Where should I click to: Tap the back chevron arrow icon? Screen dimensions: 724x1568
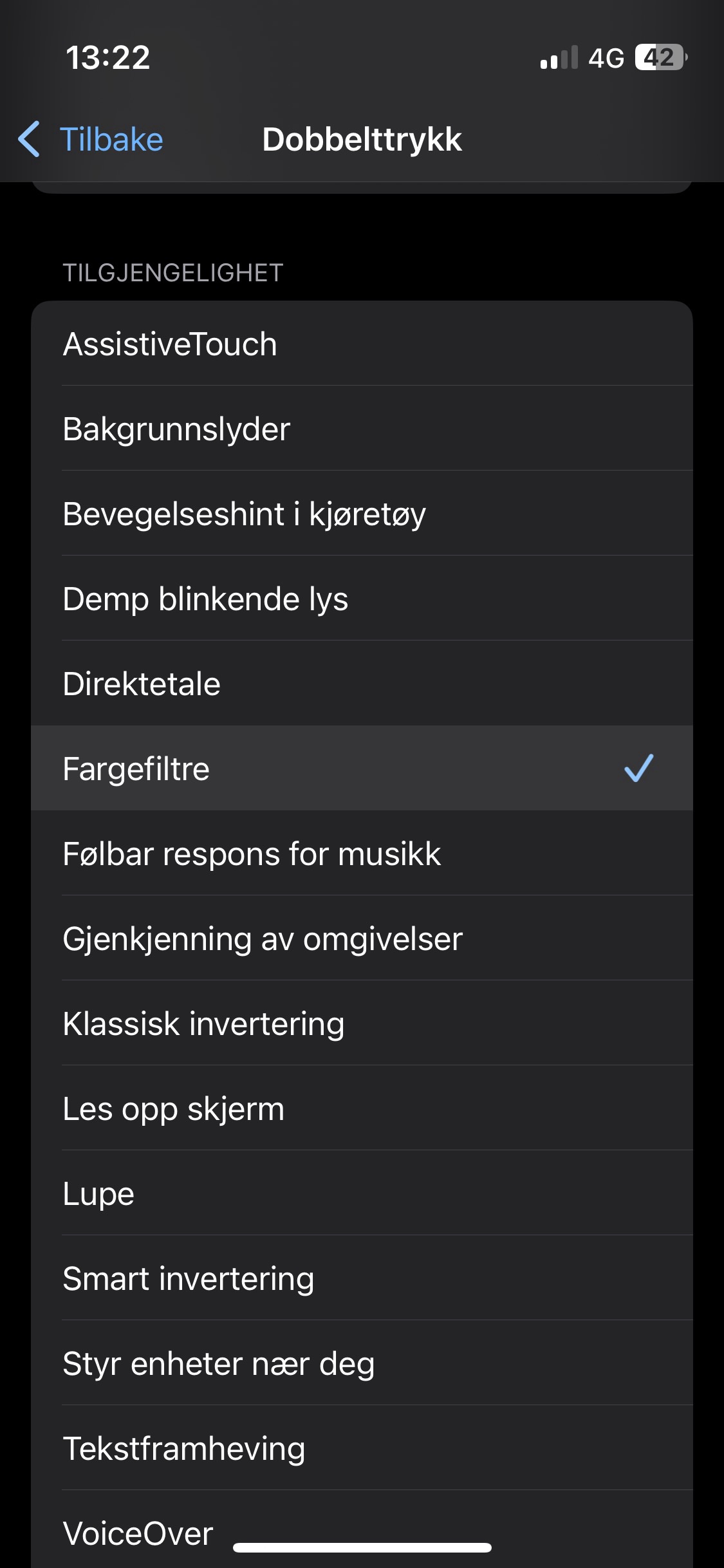(29, 139)
